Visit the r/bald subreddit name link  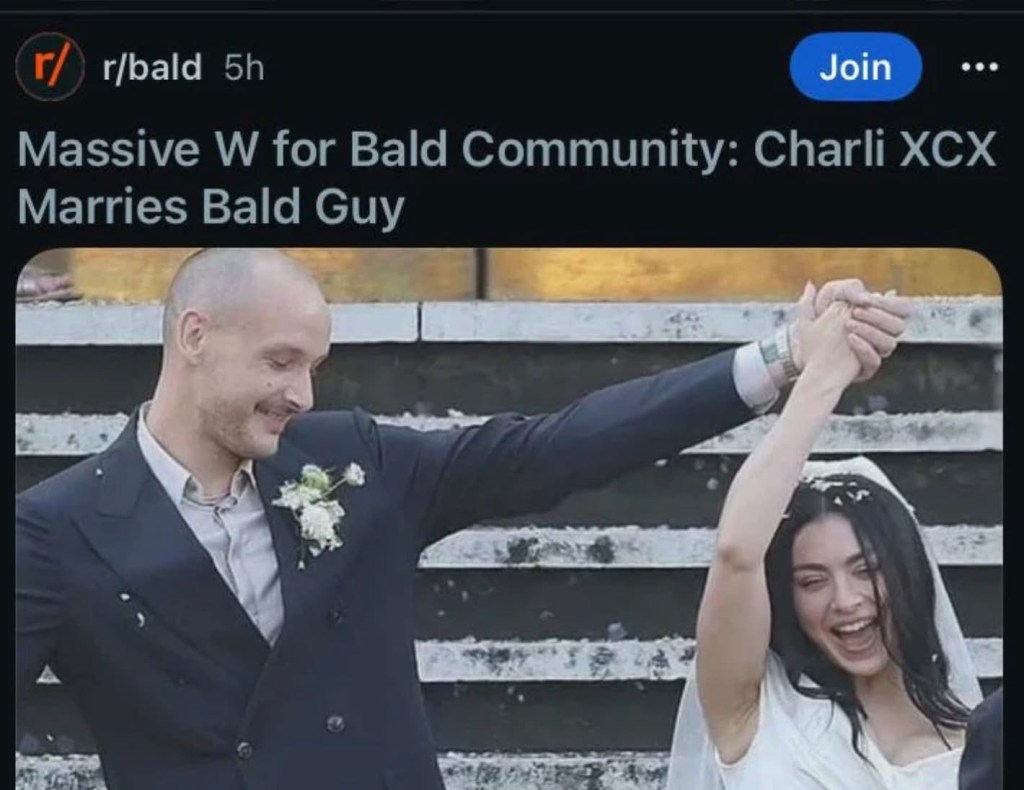click(152, 67)
